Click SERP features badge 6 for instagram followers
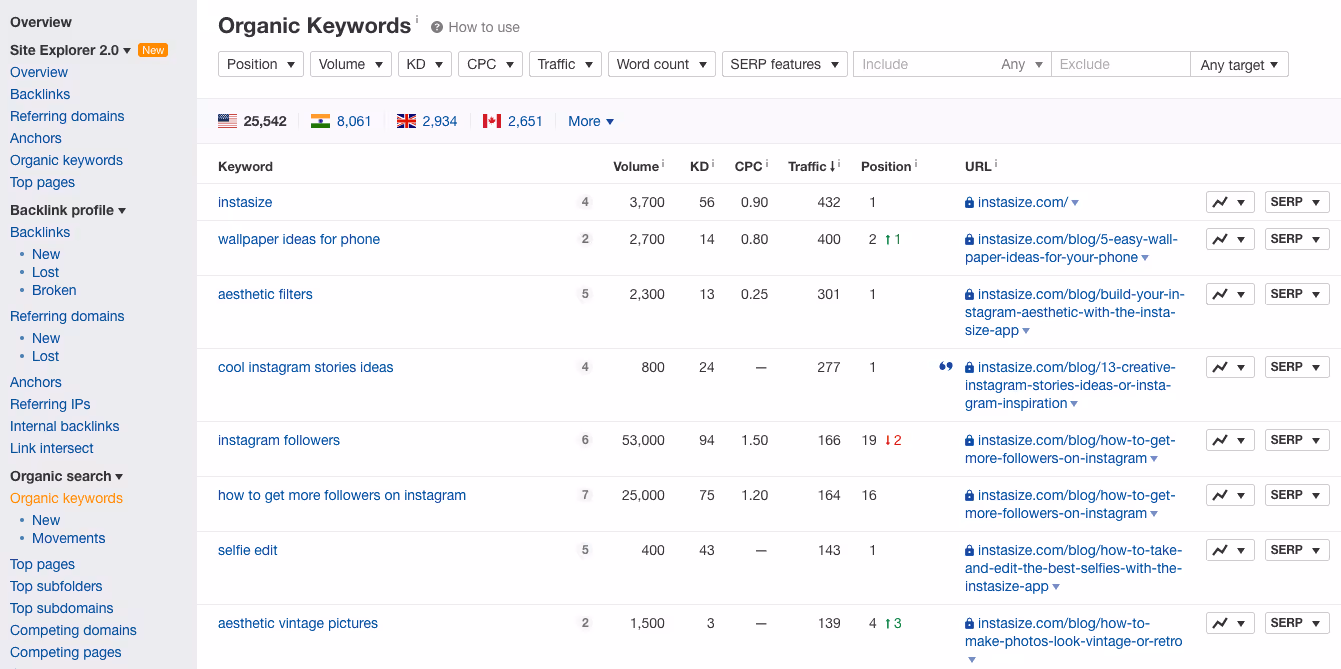Image resolution: width=1341 pixels, height=669 pixels. click(585, 440)
